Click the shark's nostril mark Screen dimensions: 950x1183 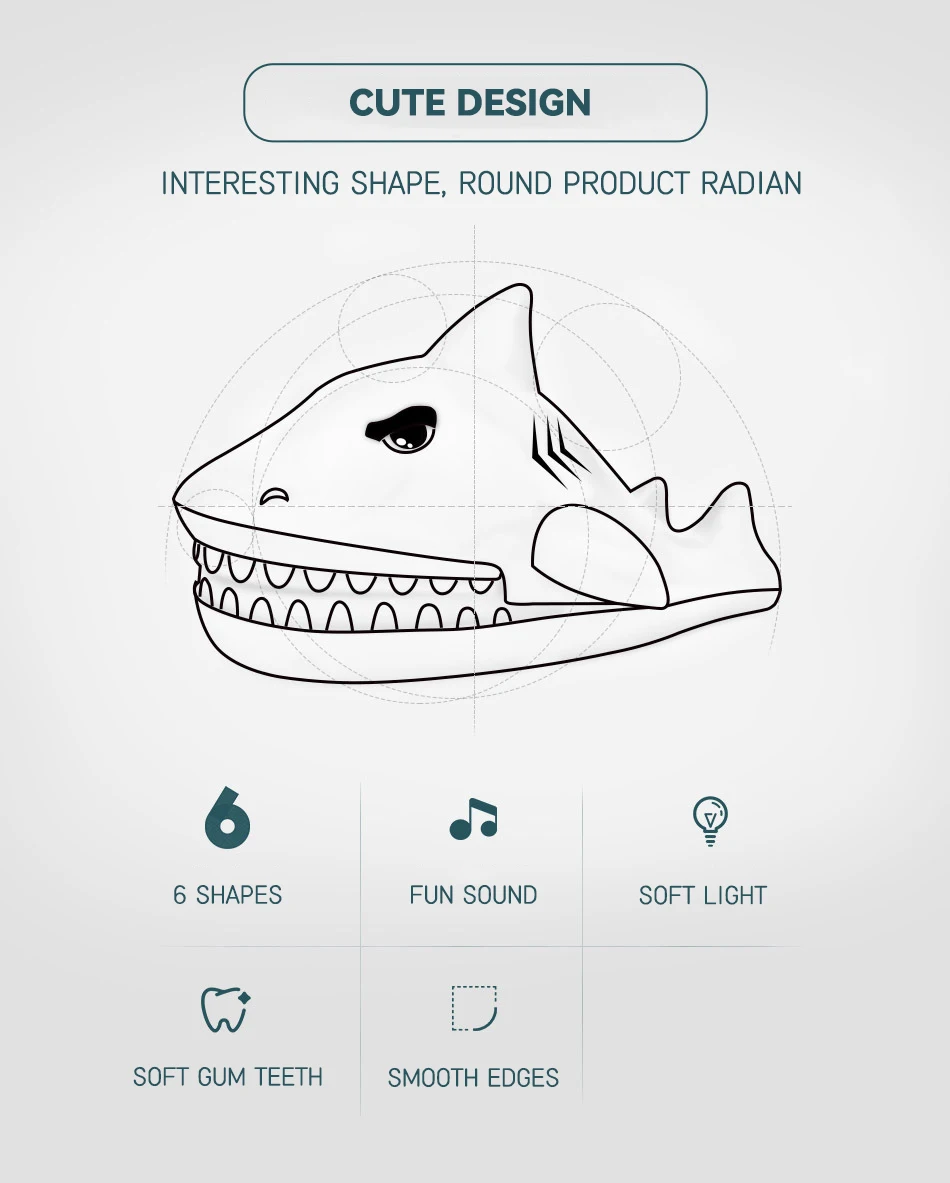pyautogui.click(x=274, y=496)
